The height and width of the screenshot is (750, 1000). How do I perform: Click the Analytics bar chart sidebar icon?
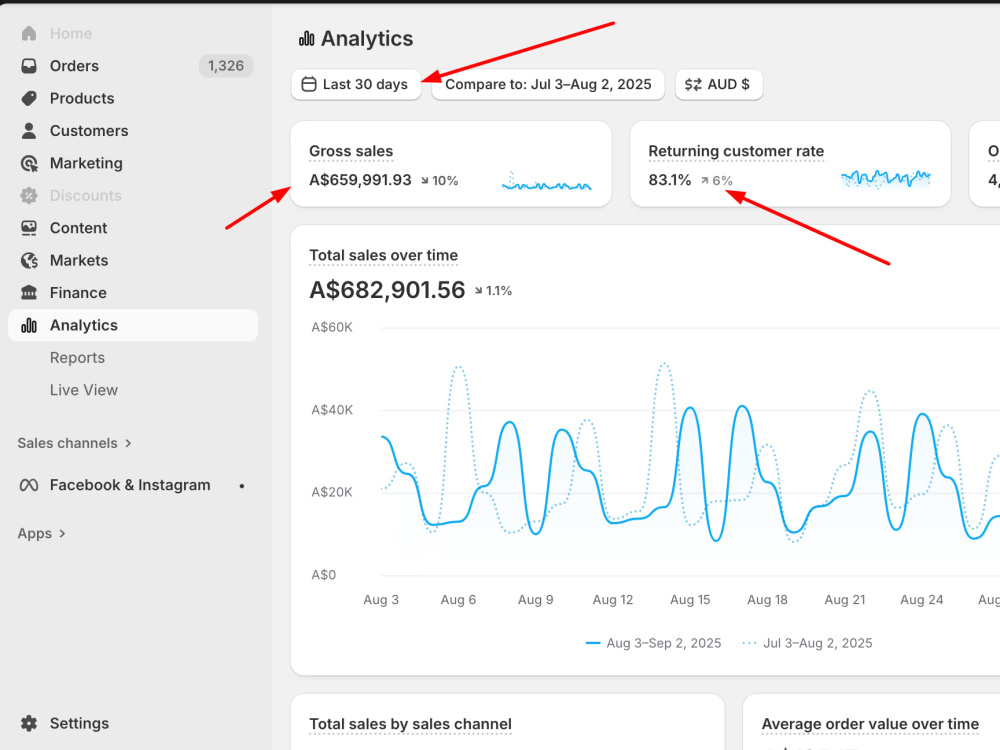point(29,325)
